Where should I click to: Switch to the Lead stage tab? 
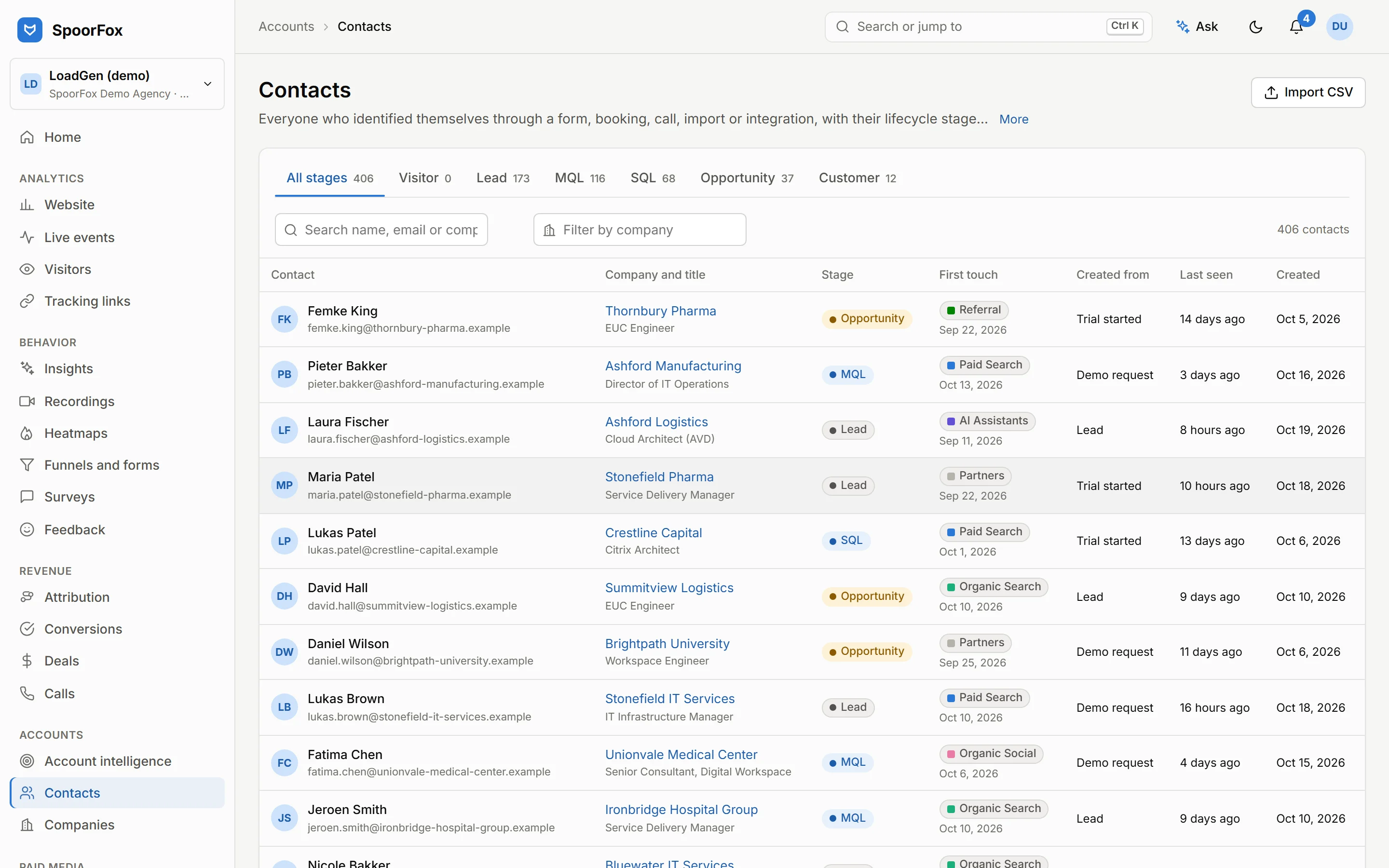503,178
